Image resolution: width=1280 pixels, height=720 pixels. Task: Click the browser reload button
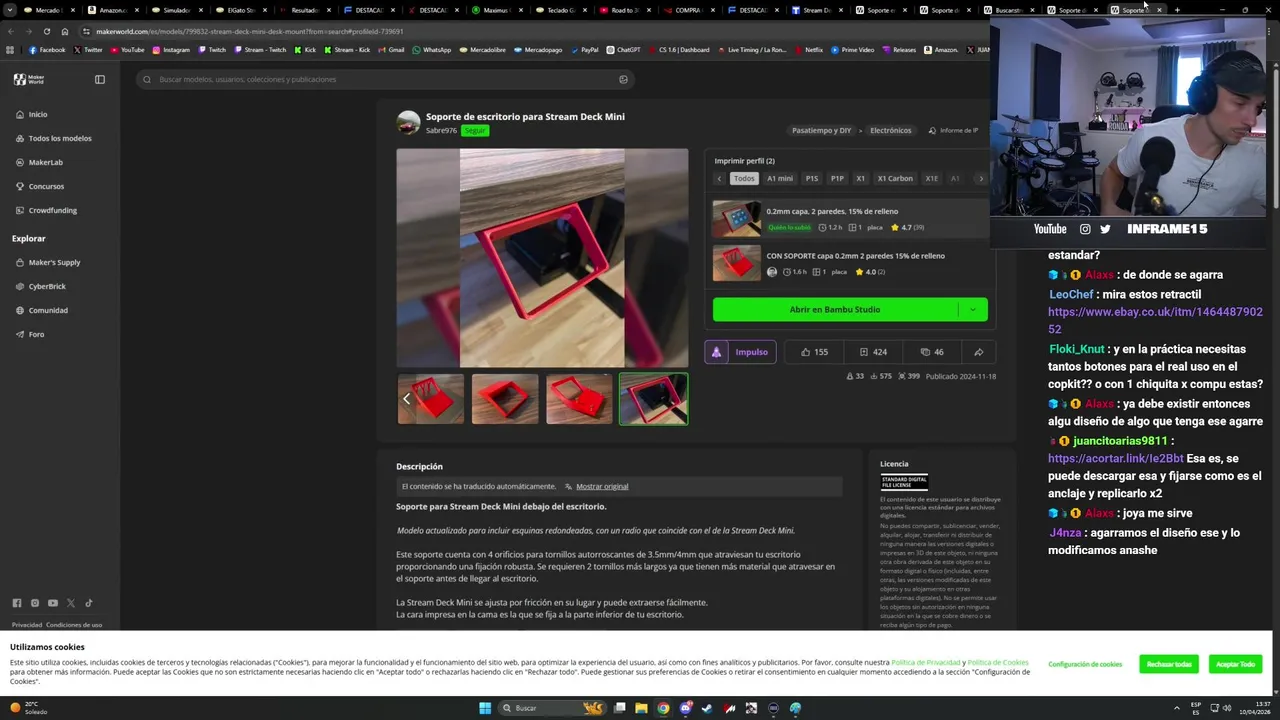click(46, 31)
